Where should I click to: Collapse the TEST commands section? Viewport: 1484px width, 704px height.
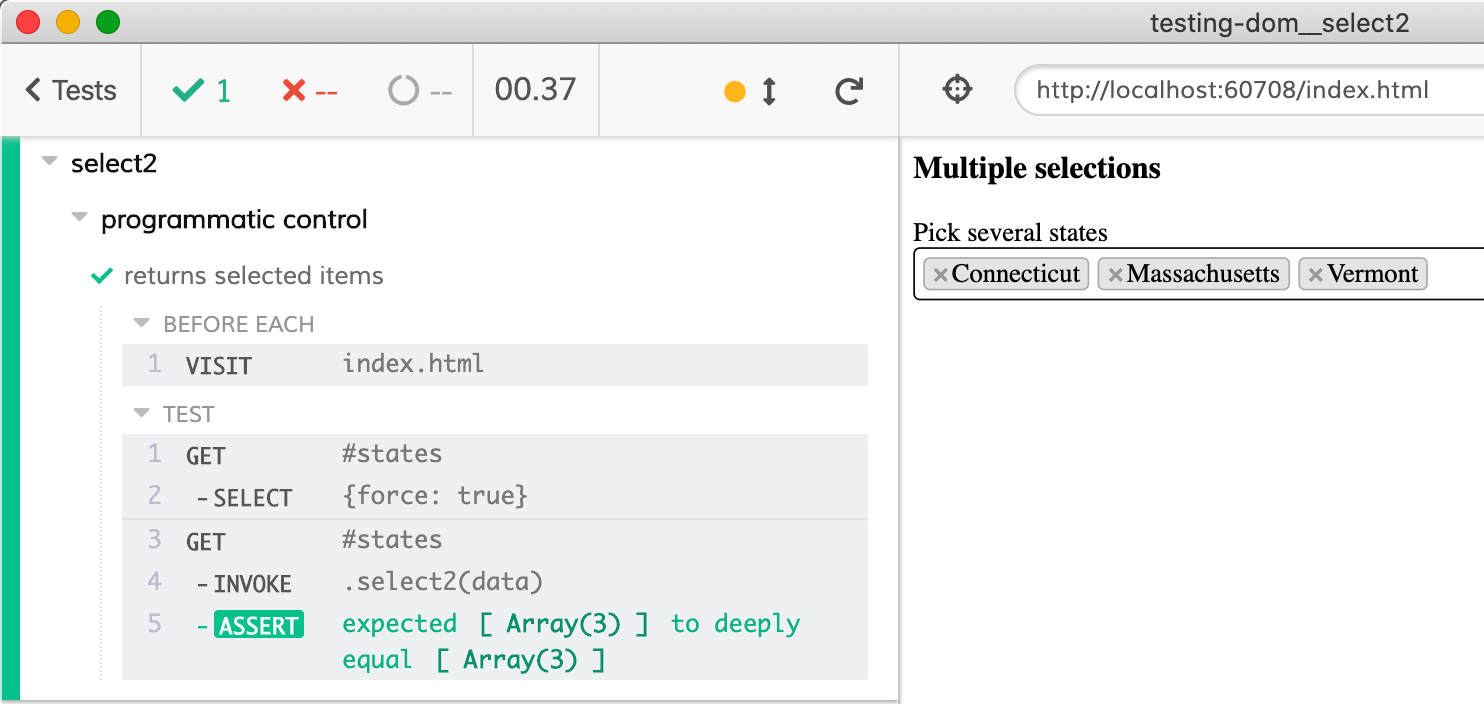[142, 414]
